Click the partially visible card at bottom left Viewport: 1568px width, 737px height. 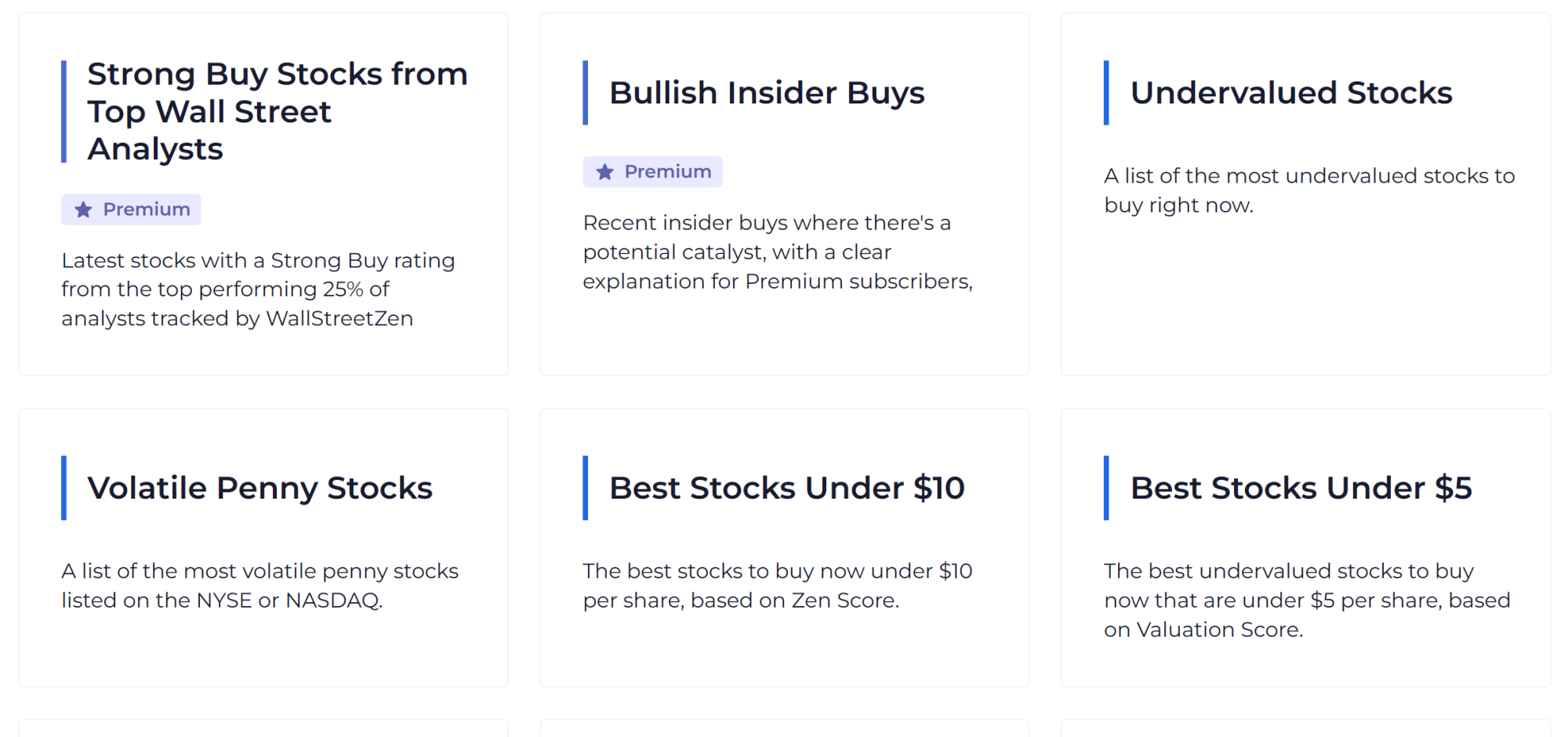(x=263, y=731)
